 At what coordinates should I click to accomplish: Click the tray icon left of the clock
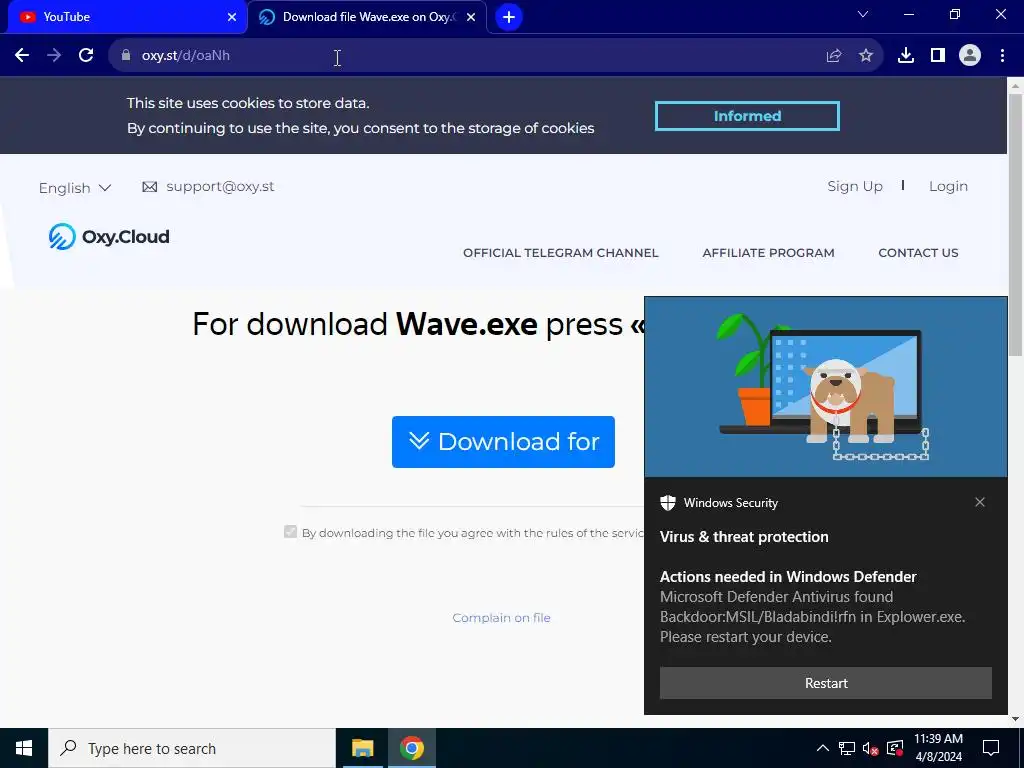[895, 748]
